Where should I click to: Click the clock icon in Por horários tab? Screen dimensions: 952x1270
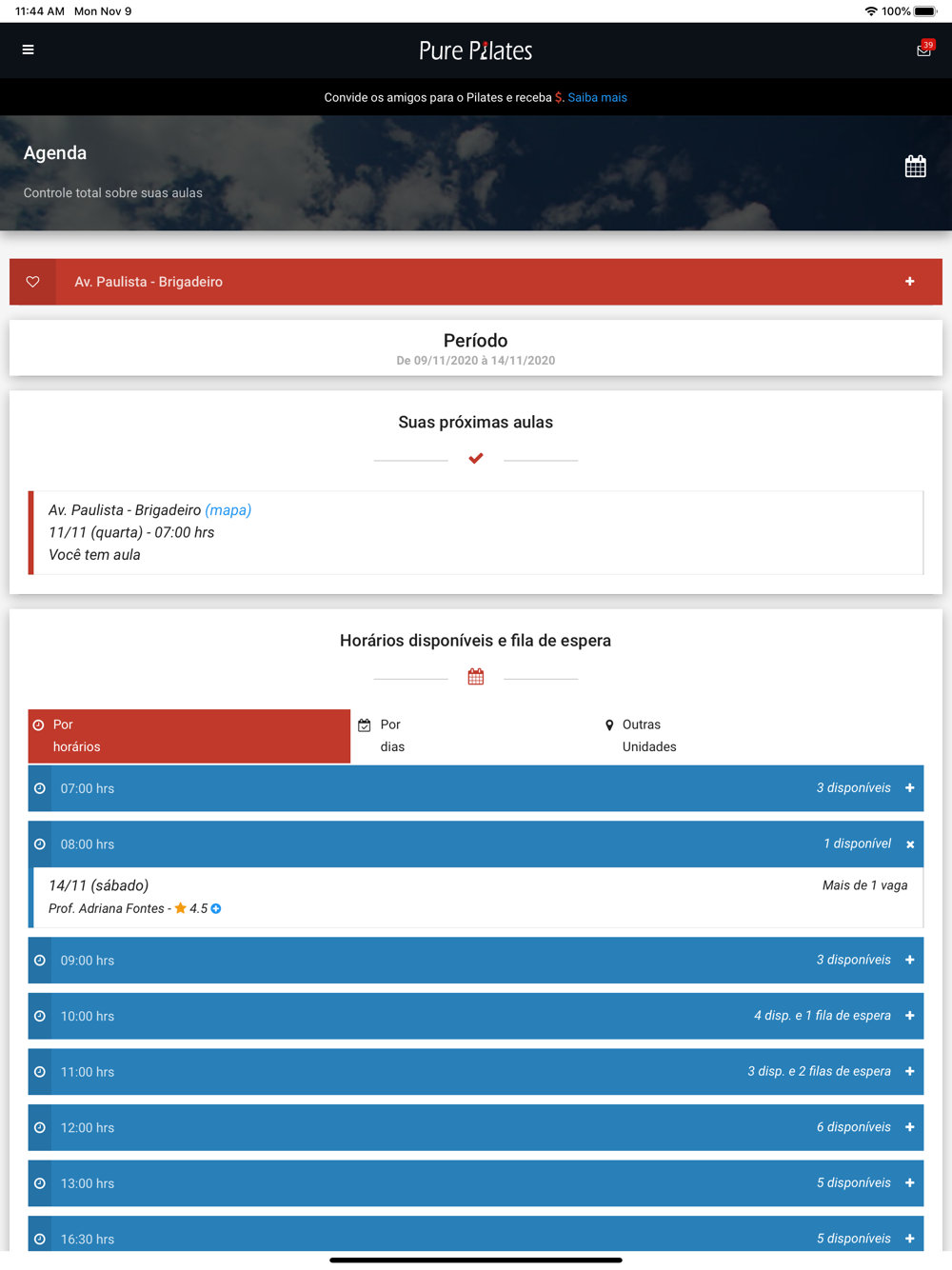(x=39, y=725)
